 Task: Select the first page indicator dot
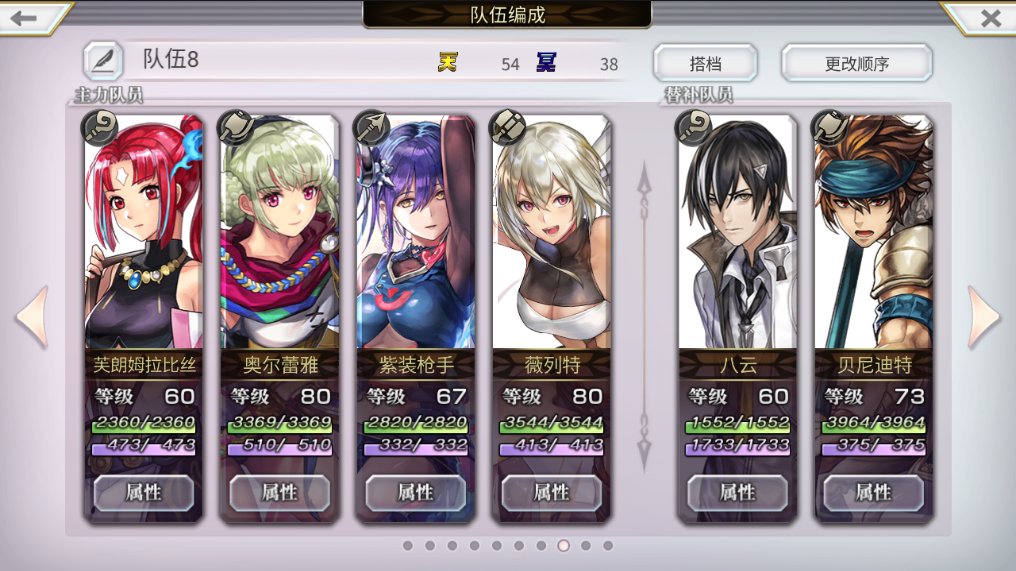pyautogui.click(x=408, y=546)
